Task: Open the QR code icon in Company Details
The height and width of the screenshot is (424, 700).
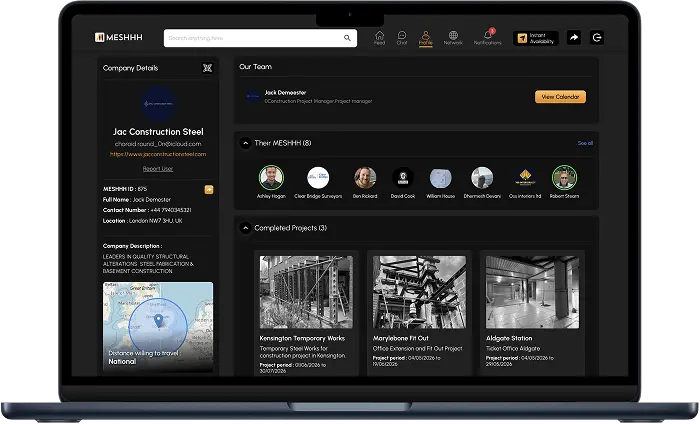Action: click(x=208, y=68)
